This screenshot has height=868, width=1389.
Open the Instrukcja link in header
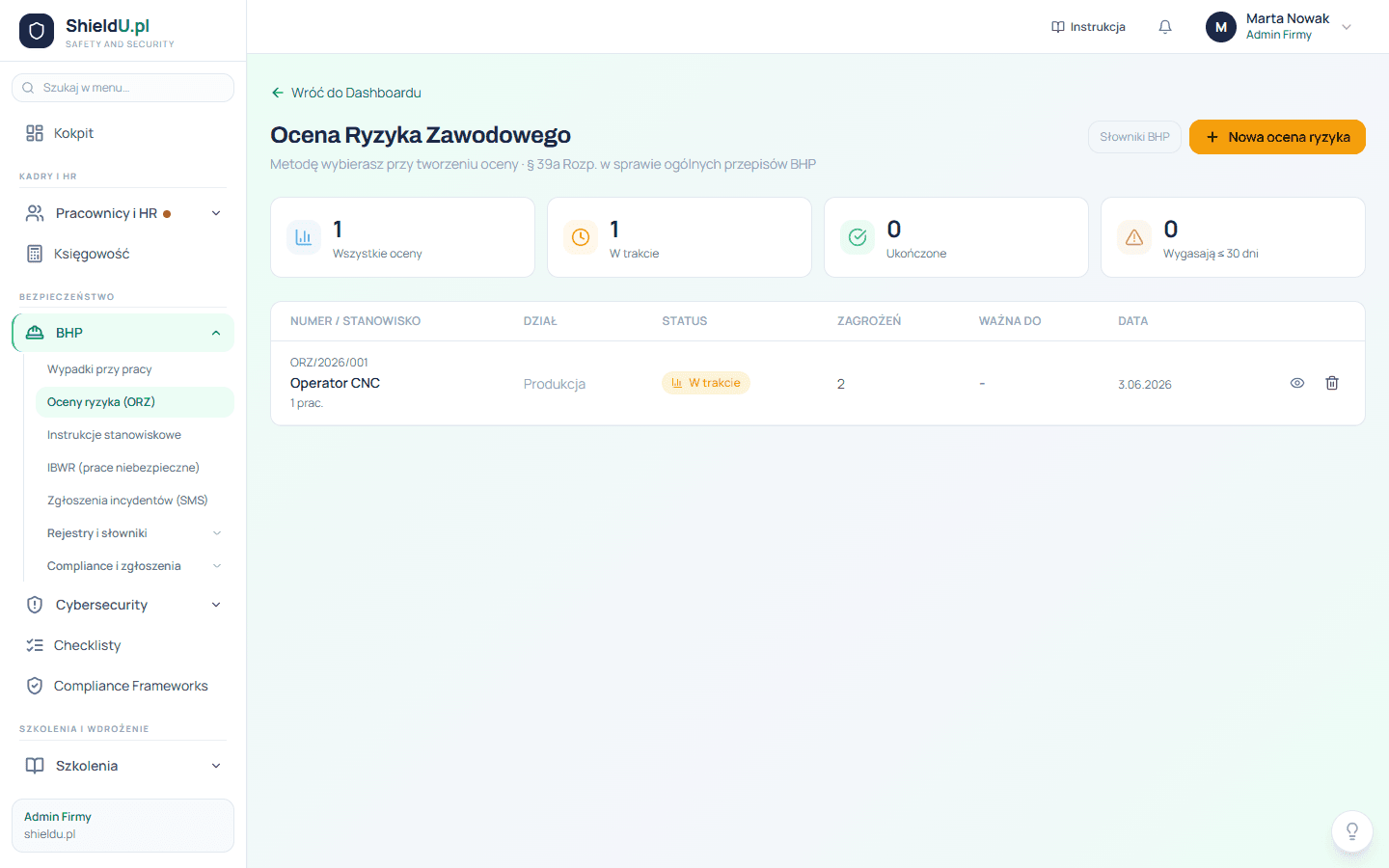(x=1088, y=27)
